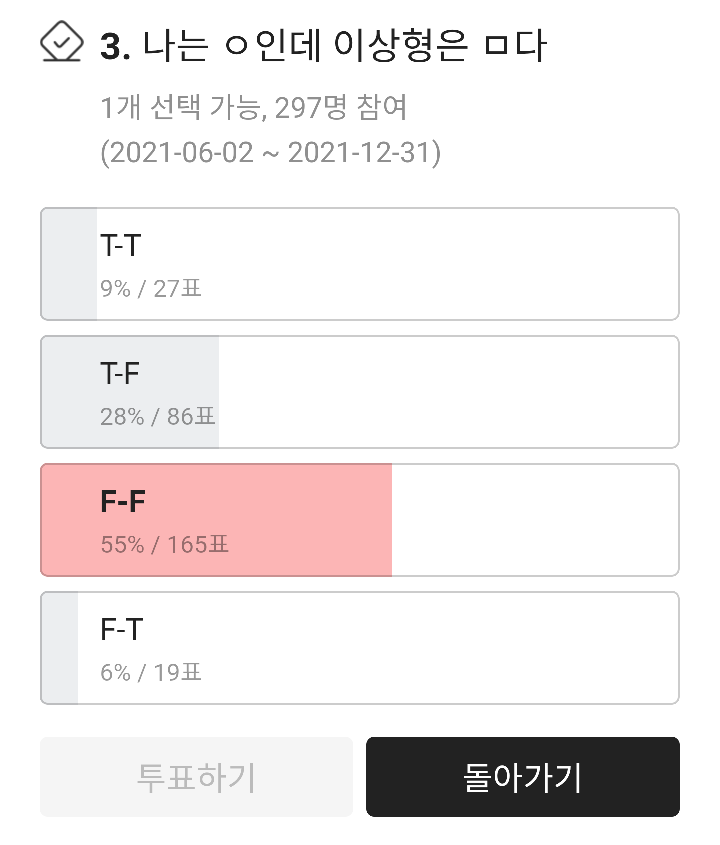The image size is (720, 845).
Task: Click the black 돌아가기 button
Action: coord(522,777)
